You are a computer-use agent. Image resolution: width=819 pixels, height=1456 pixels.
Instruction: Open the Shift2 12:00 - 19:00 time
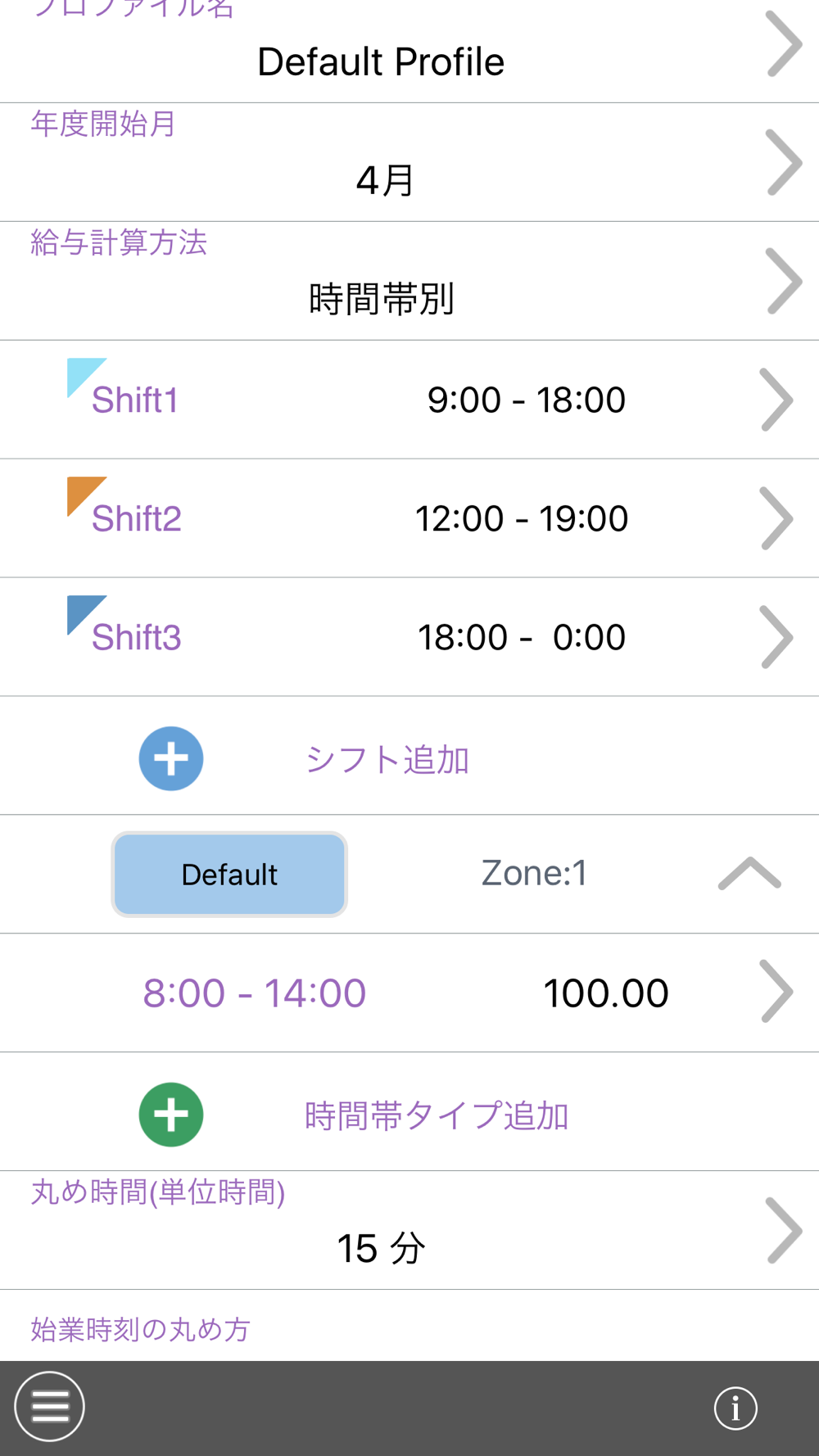522,518
